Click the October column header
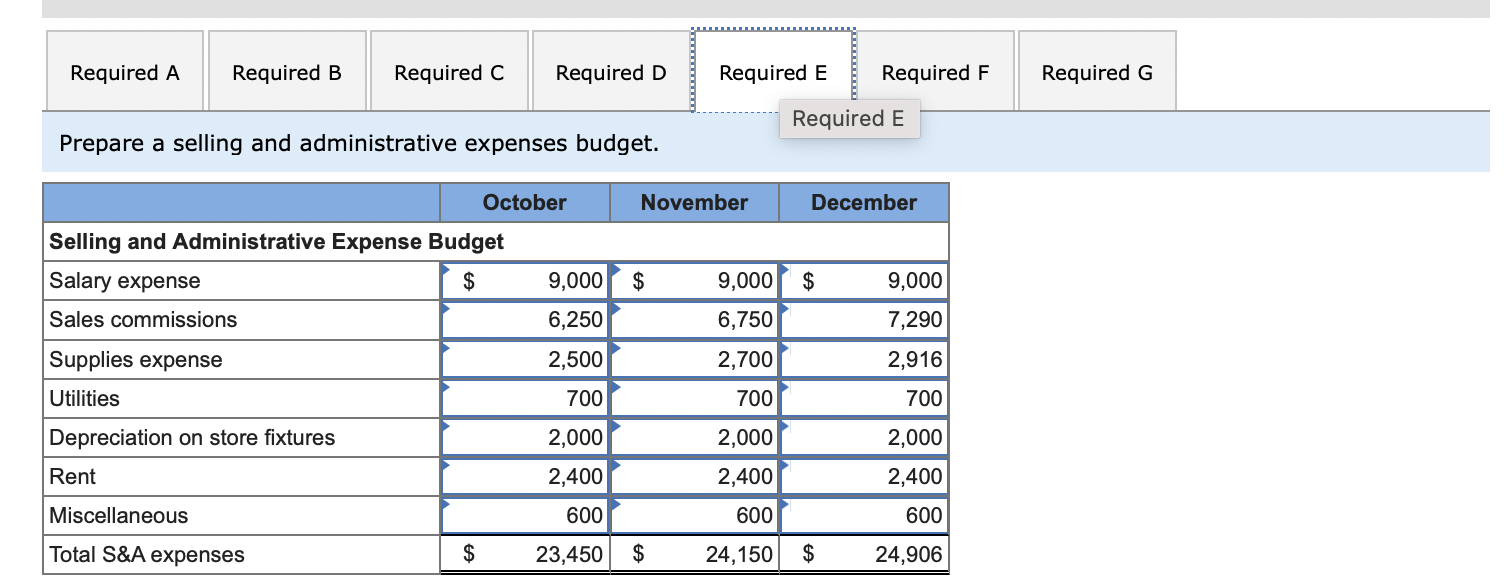 coord(524,202)
